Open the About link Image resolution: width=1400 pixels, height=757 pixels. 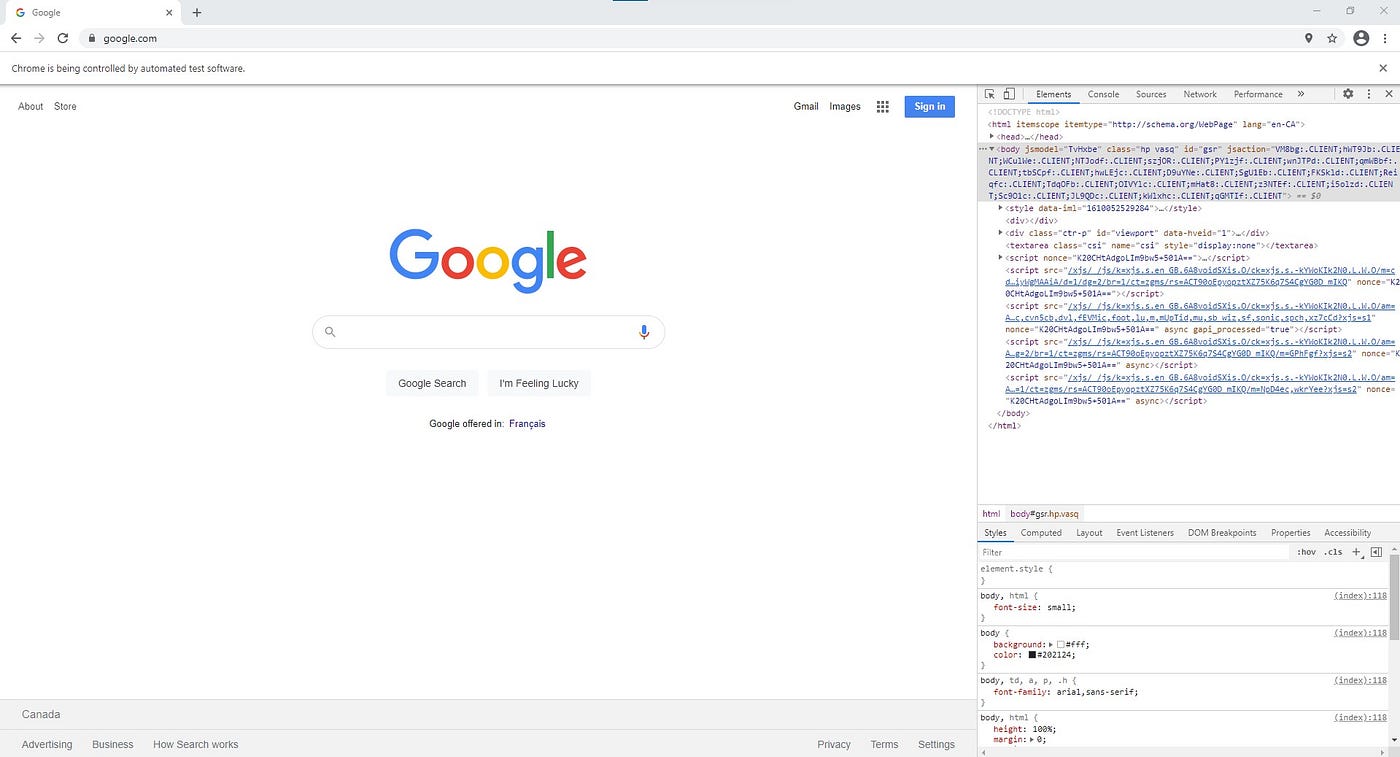click(31, 106)
